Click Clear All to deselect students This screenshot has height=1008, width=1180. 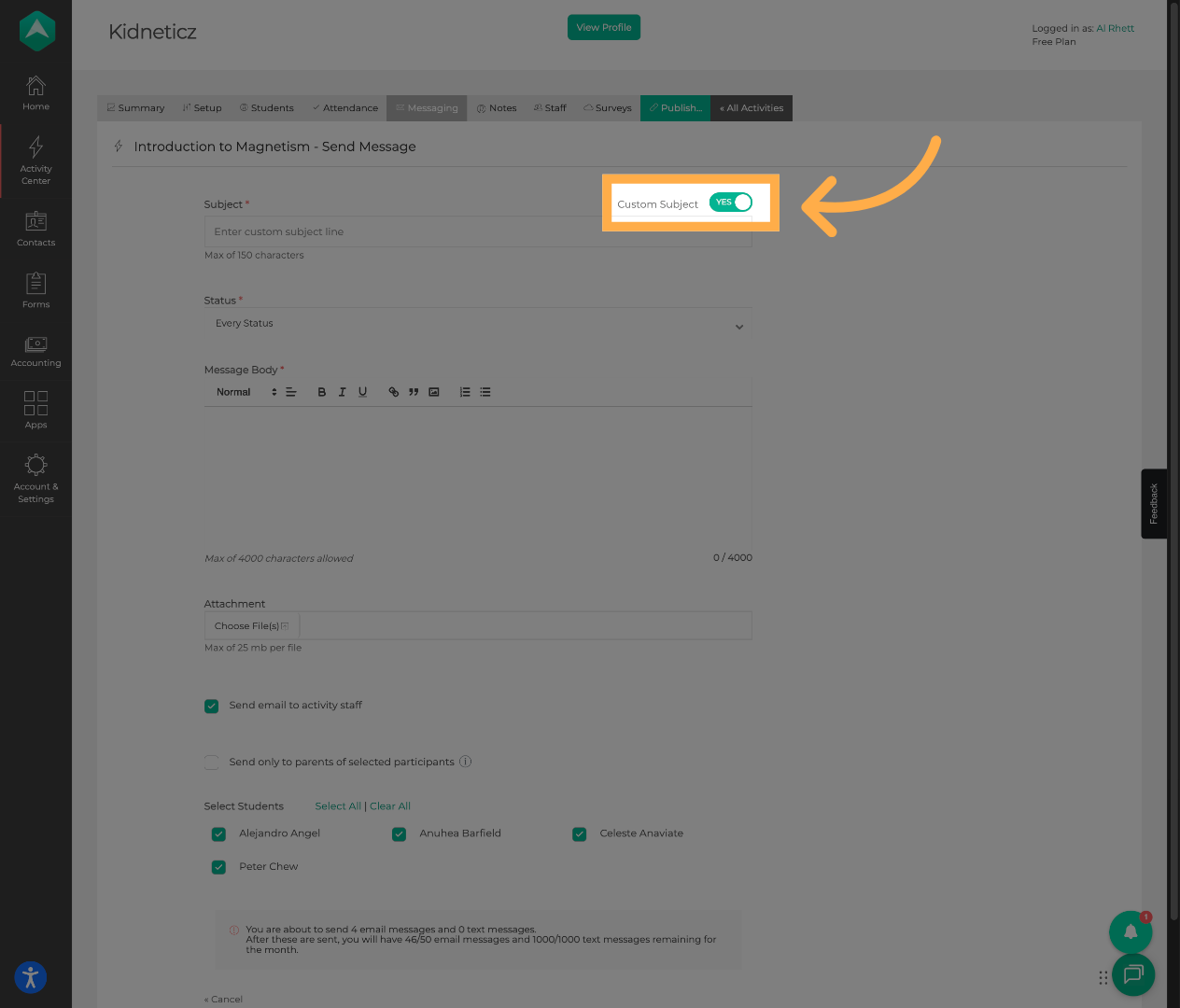point(389,805)
